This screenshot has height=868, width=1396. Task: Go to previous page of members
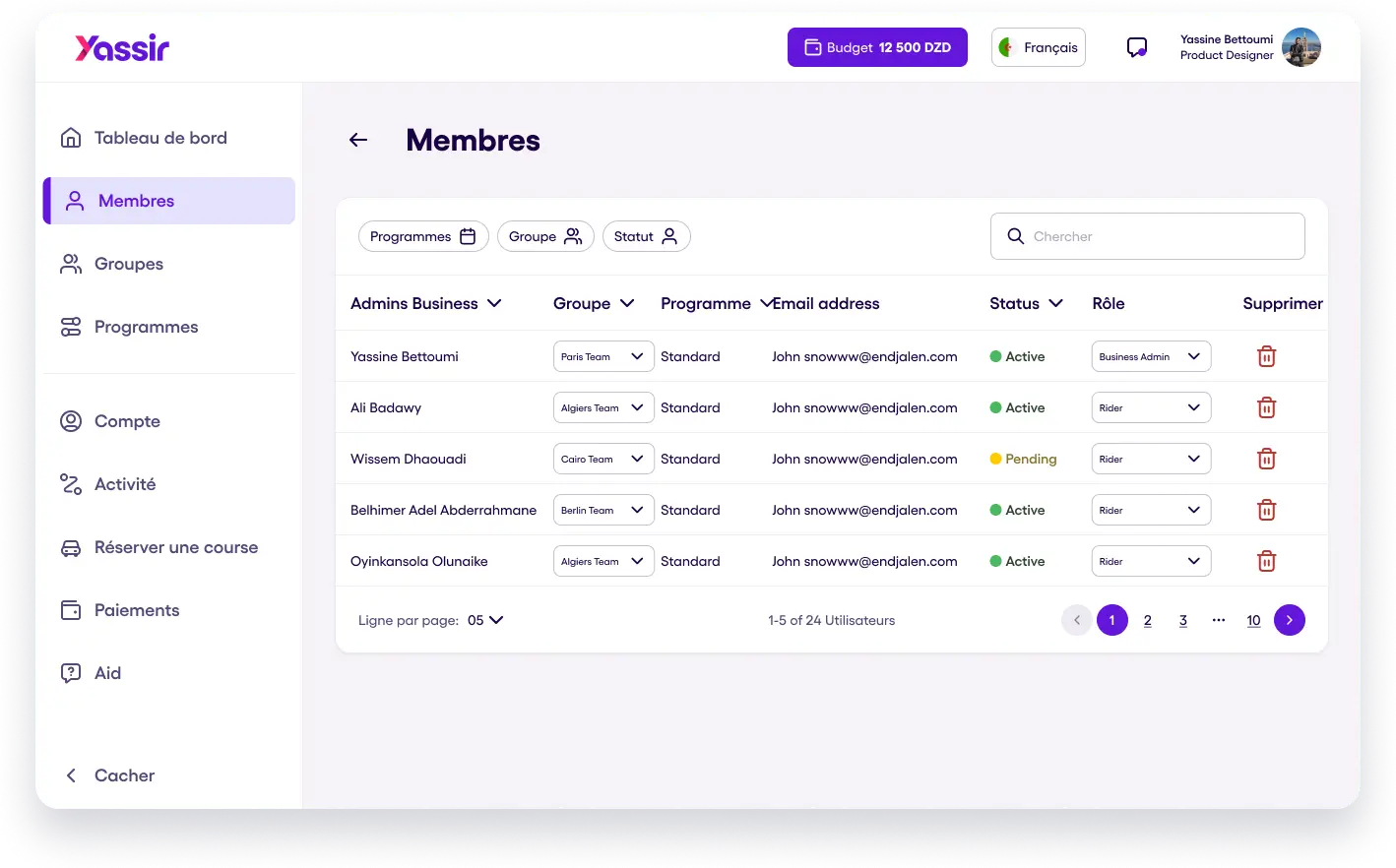[1077, 620]
